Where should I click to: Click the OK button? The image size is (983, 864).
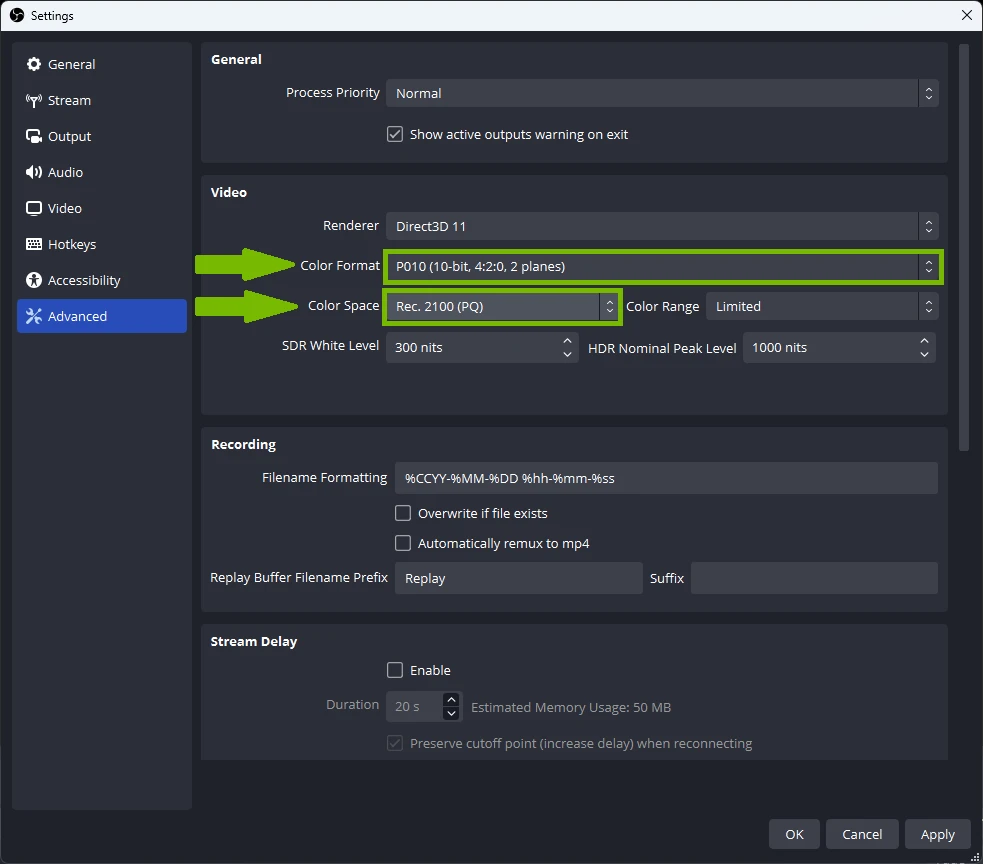794,834
